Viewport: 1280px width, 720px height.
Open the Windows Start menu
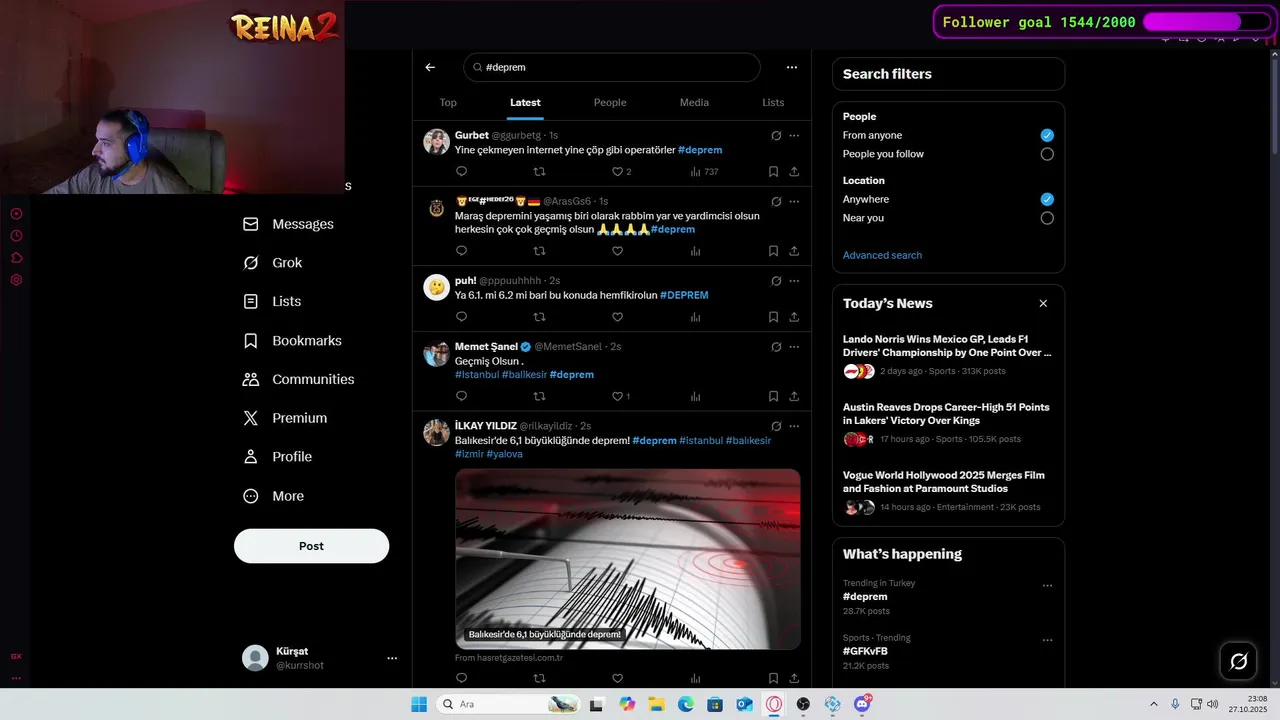pos(419,704)
